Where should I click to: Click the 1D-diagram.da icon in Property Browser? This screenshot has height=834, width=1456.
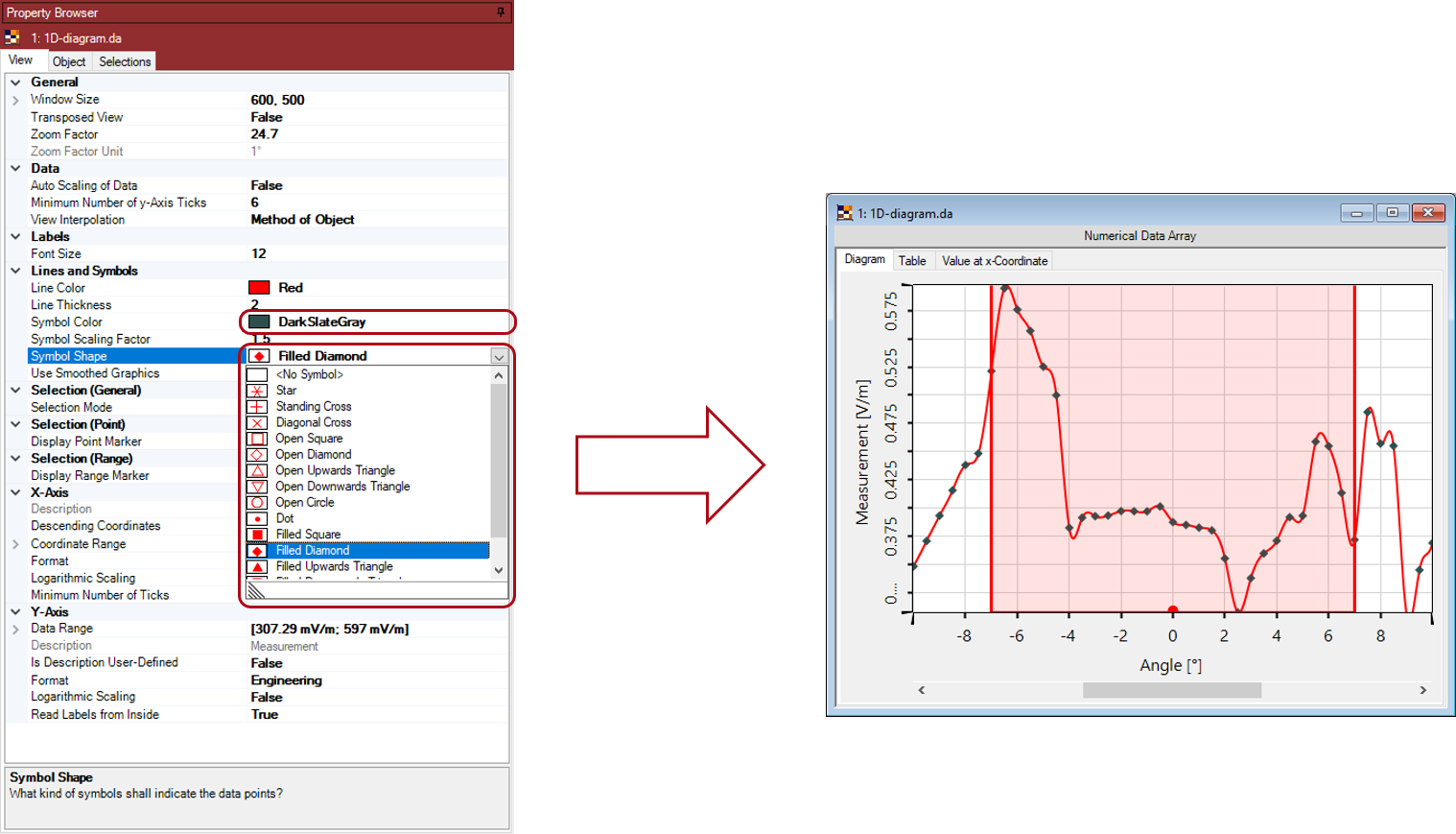click(12, 38)
